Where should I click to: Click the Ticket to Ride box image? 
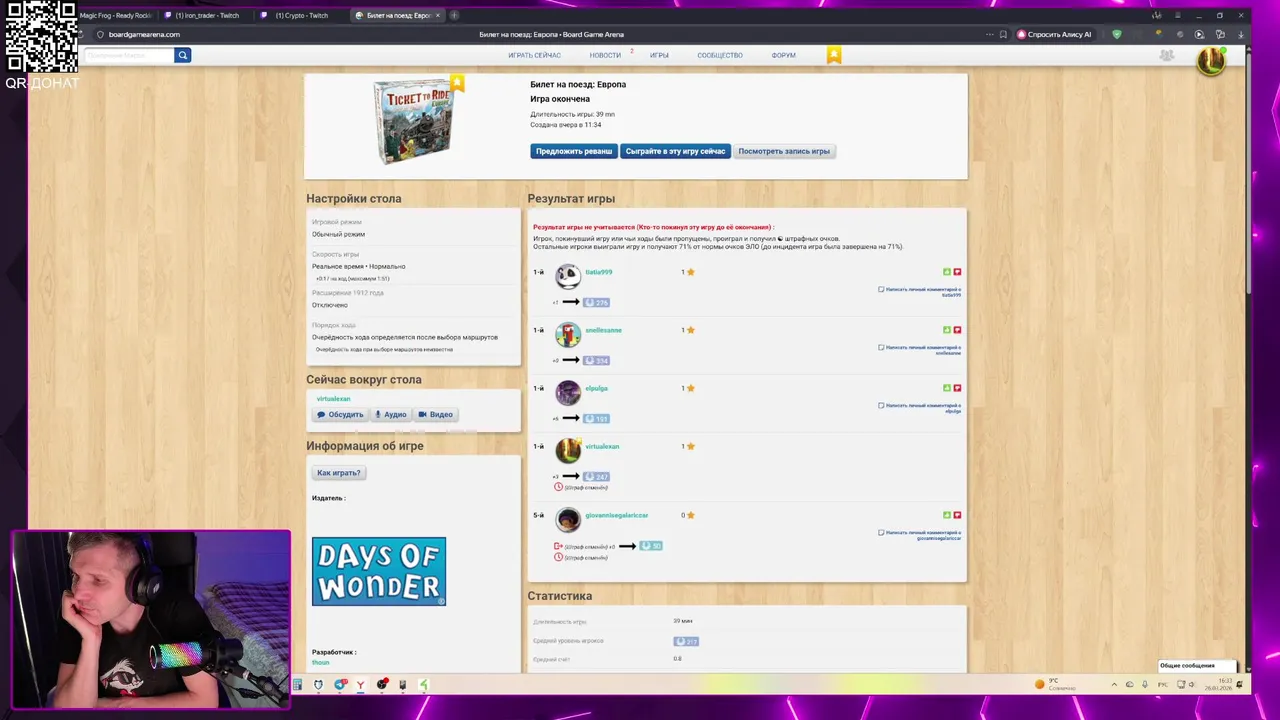coord(413,121)
